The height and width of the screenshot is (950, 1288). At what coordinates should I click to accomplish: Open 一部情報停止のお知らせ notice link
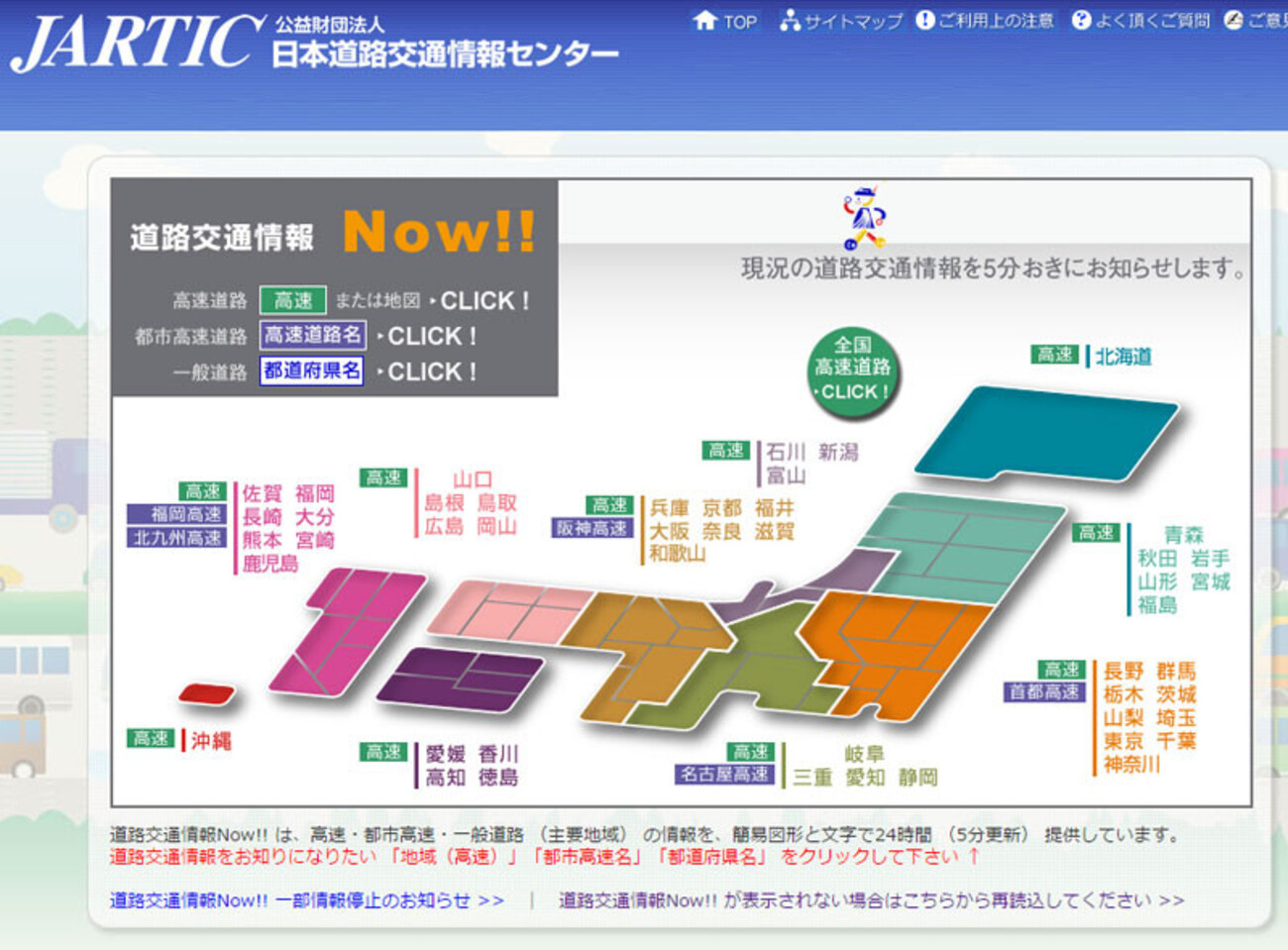[x=307, y=900]
